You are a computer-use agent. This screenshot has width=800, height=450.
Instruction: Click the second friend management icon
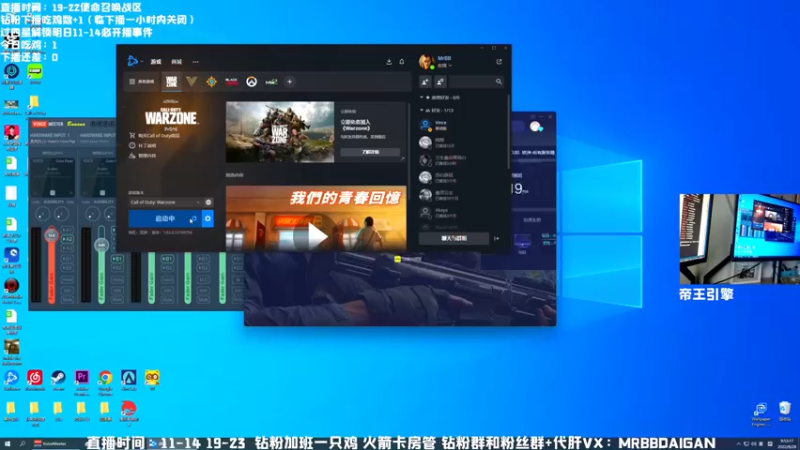click(x=440, y=82)
